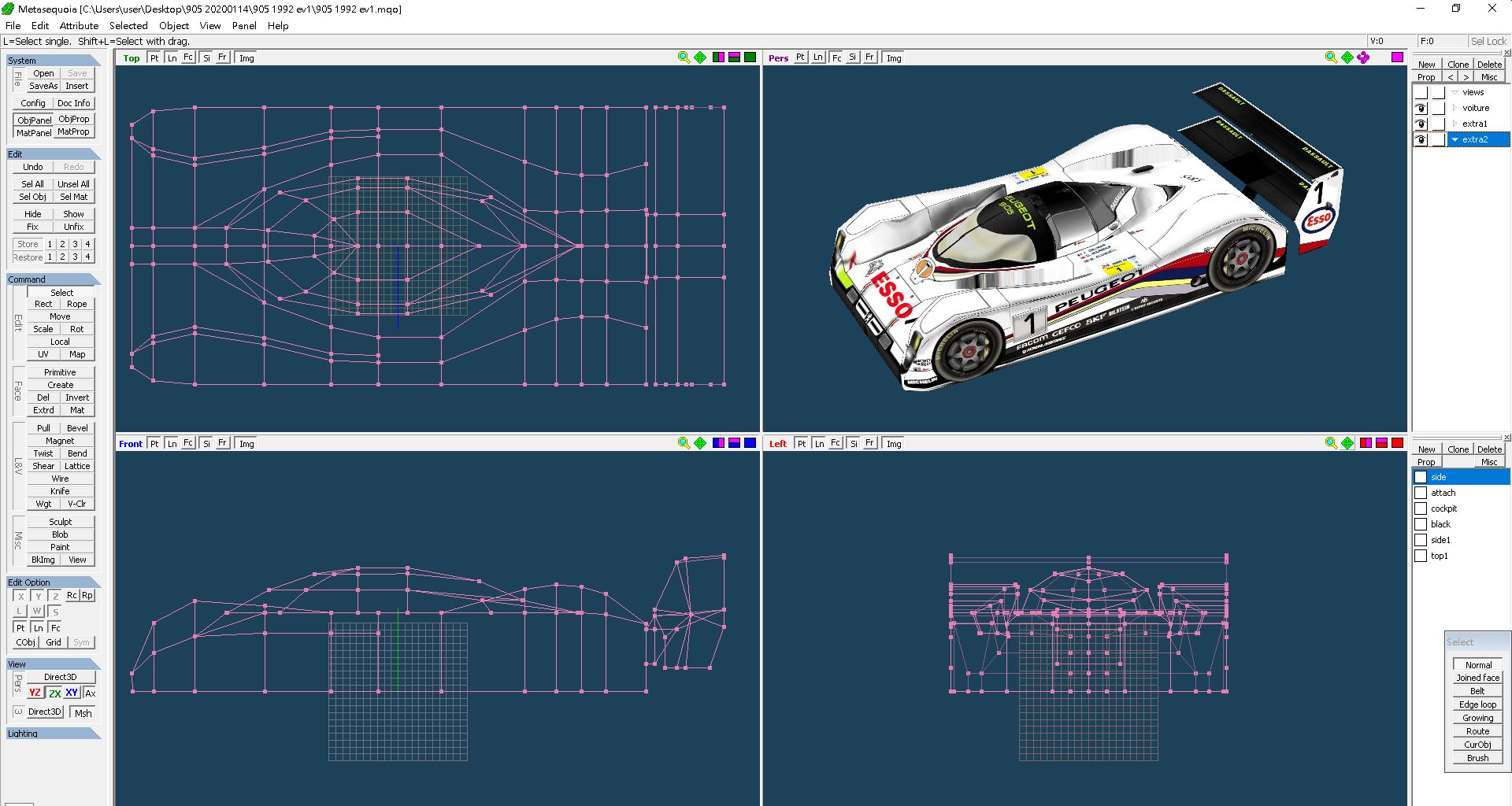Screen dimensions: 1512x806
Task: Set view to ZX plane
Action: [54, 693]
